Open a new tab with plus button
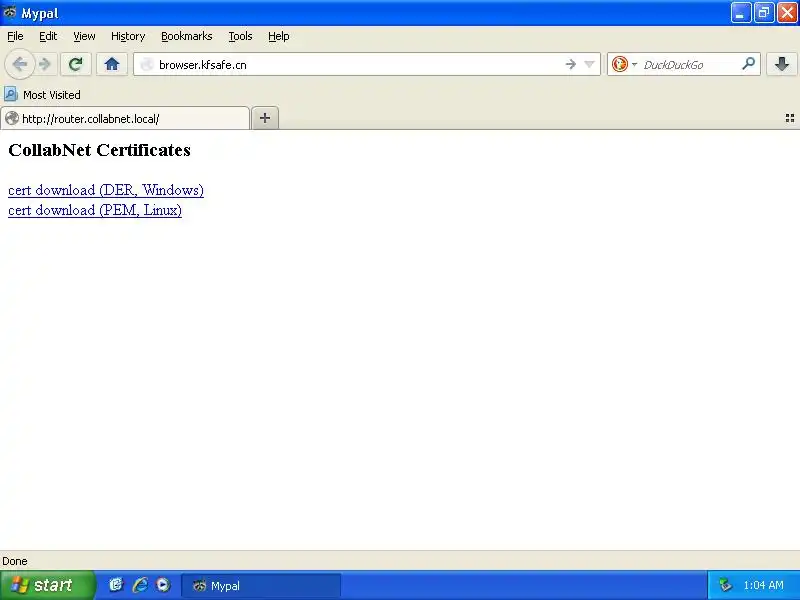Image resolution: width=800 pixels, height=600 pixels. [x=265, y=118]
